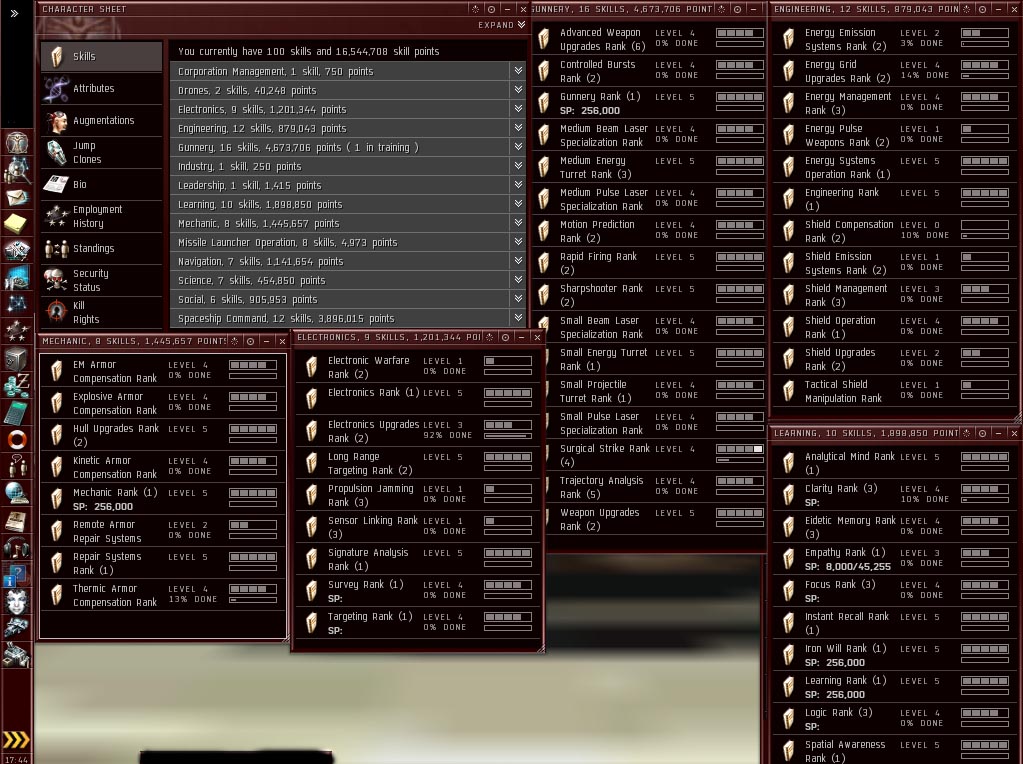Click the sunburst icon in Mechanic window header
Viewport: 1023px width, 764px height.
click(x=234, y=341)
